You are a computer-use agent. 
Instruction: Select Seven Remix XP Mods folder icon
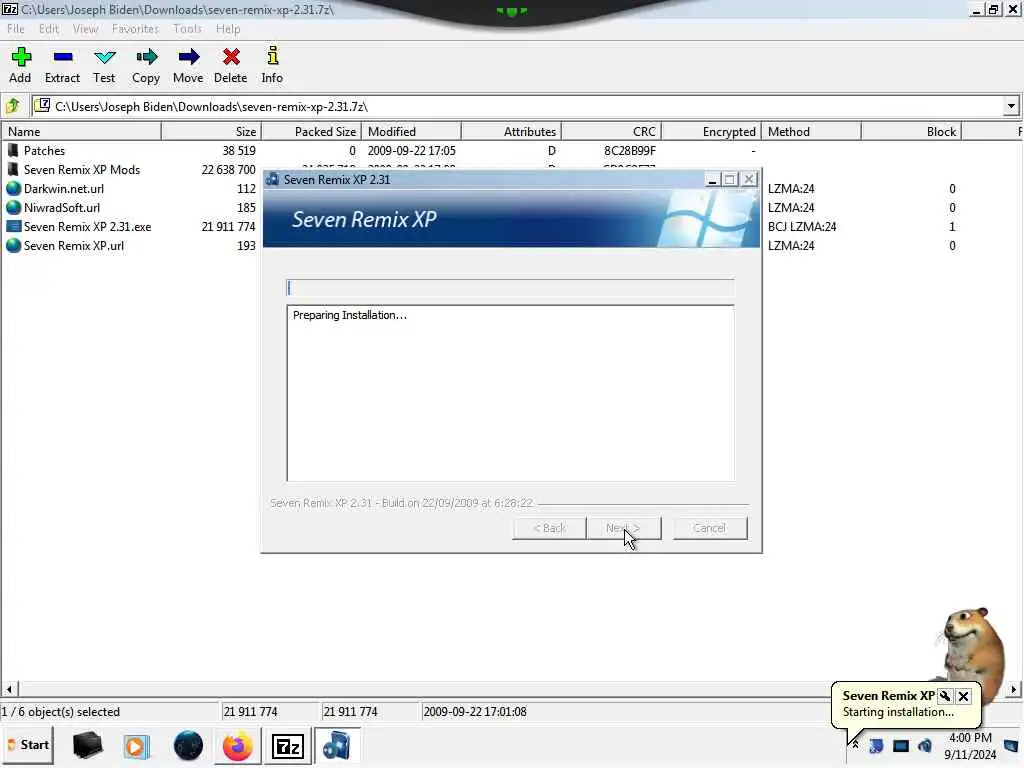point(13,169)
